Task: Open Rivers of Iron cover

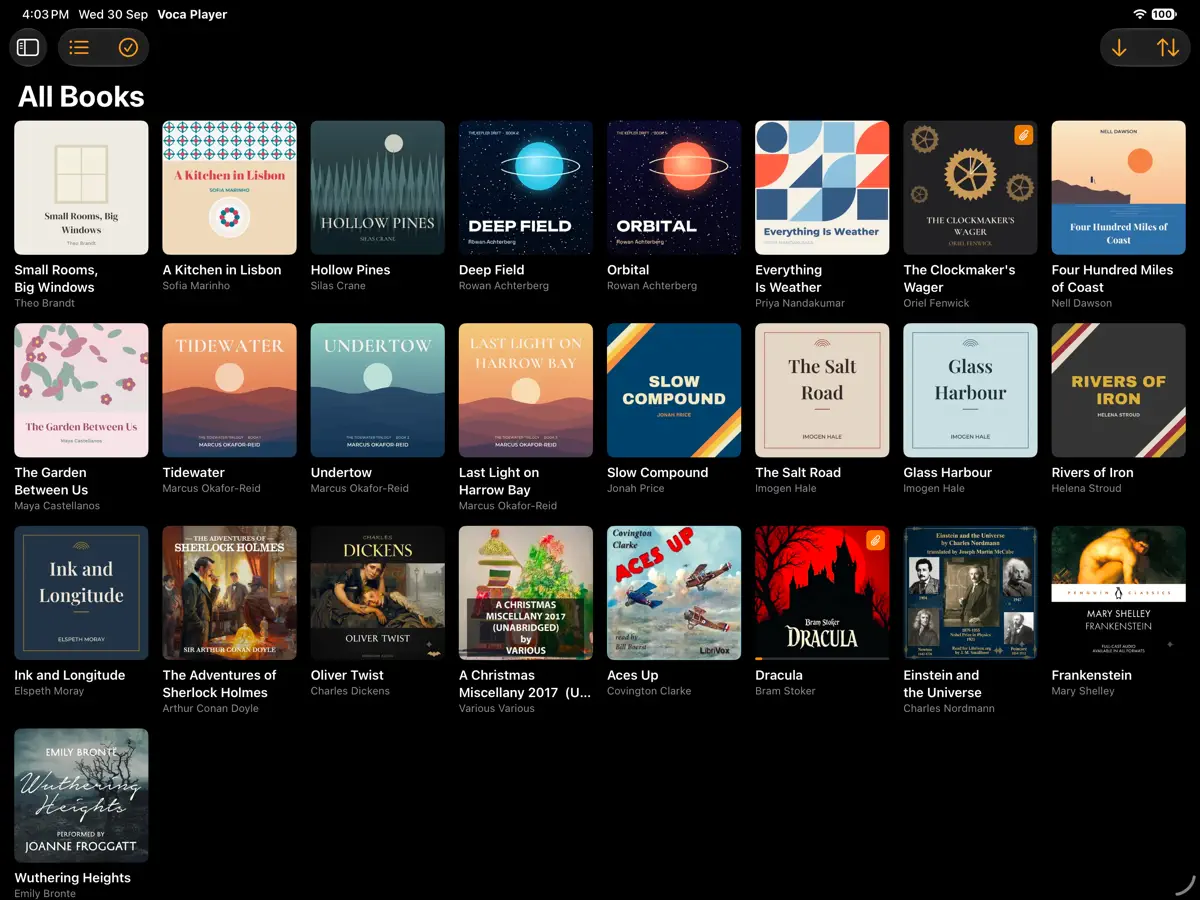Action: click(x=1118, y=390)
